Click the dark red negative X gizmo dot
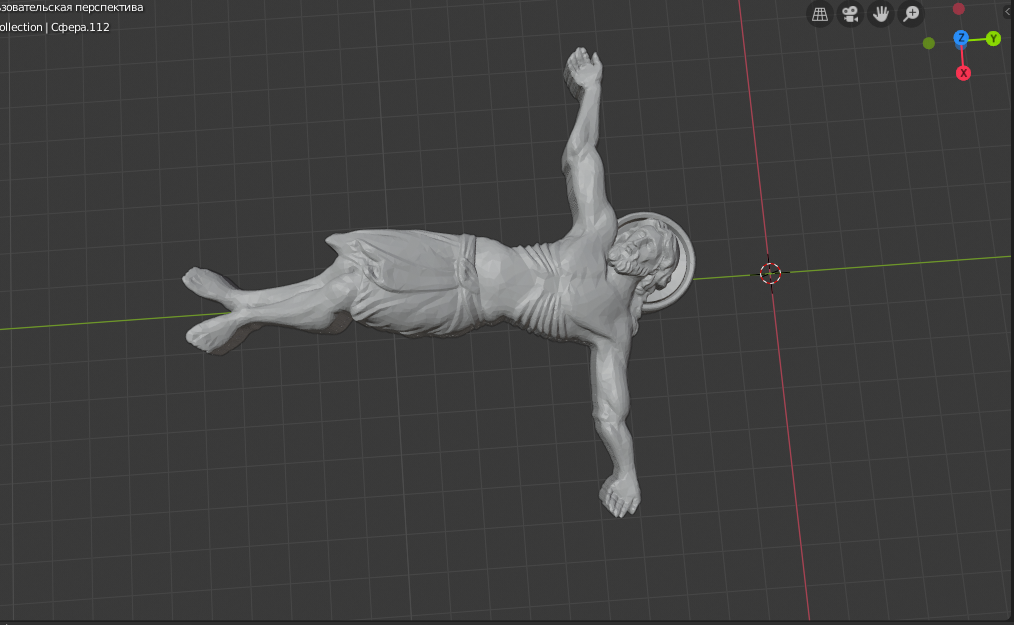Screen dimensions: 1014x625 [x=959, y=9]
